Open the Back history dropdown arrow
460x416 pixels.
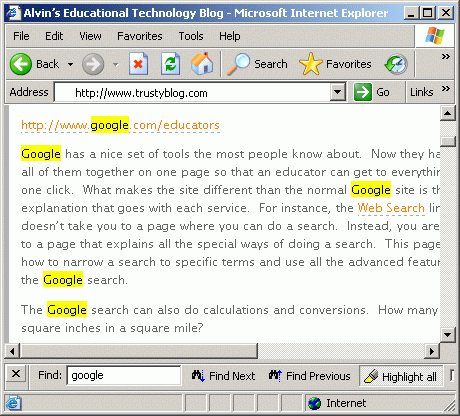pyautogui.click(x=70, y=64)
